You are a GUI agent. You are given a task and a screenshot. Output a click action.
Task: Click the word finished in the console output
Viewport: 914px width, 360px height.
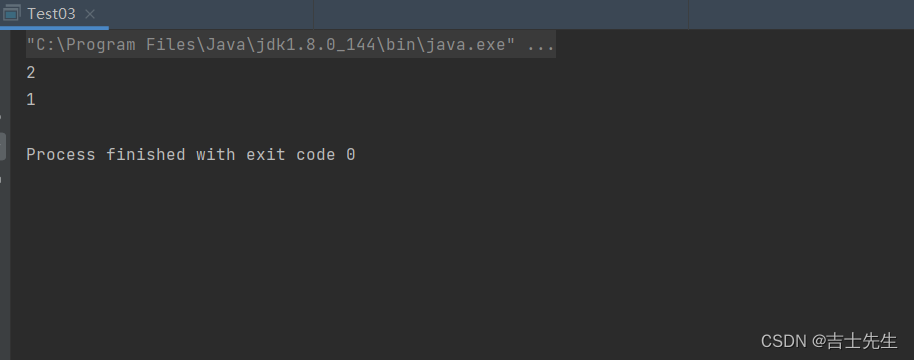[x=146, y=154]
